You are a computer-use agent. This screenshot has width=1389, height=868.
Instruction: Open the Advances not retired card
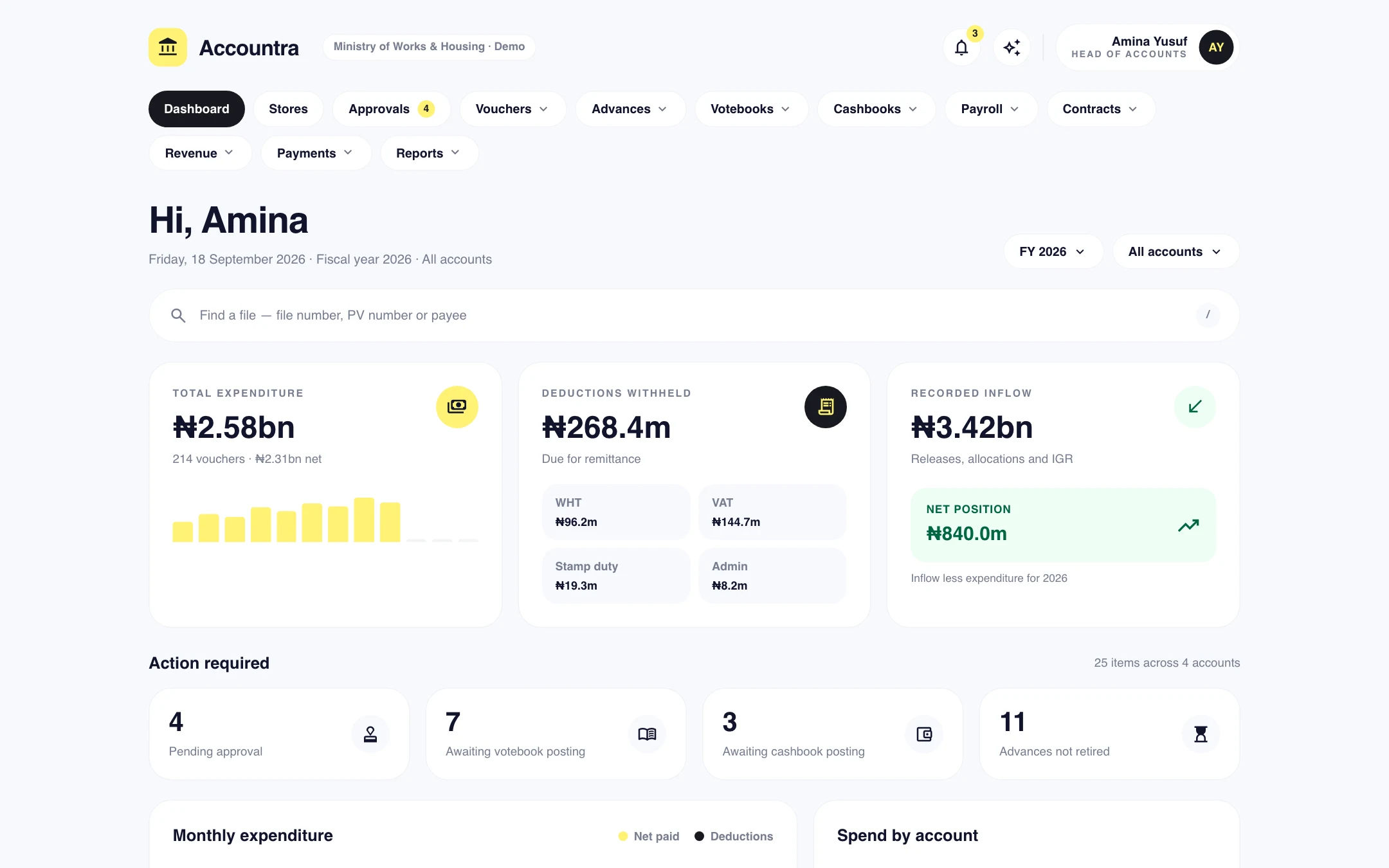pos(1109,734)
